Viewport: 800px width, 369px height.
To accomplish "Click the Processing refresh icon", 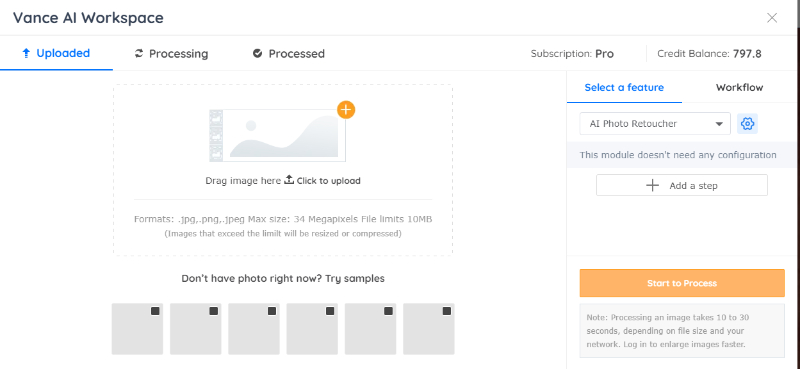I will 139,54.
